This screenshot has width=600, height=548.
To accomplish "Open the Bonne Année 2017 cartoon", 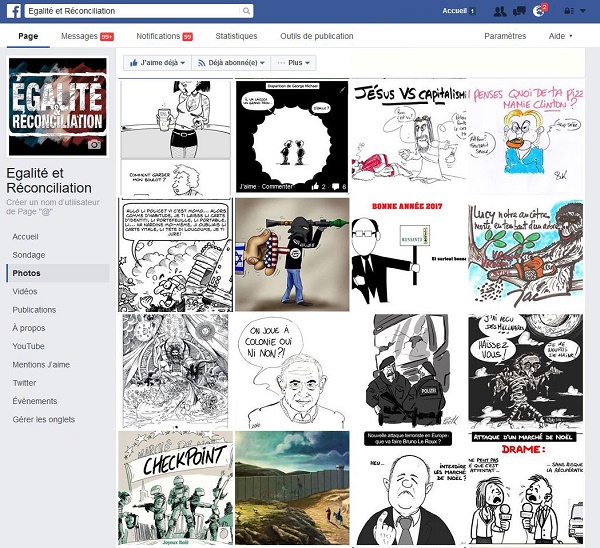I will [x=409, y=255].
